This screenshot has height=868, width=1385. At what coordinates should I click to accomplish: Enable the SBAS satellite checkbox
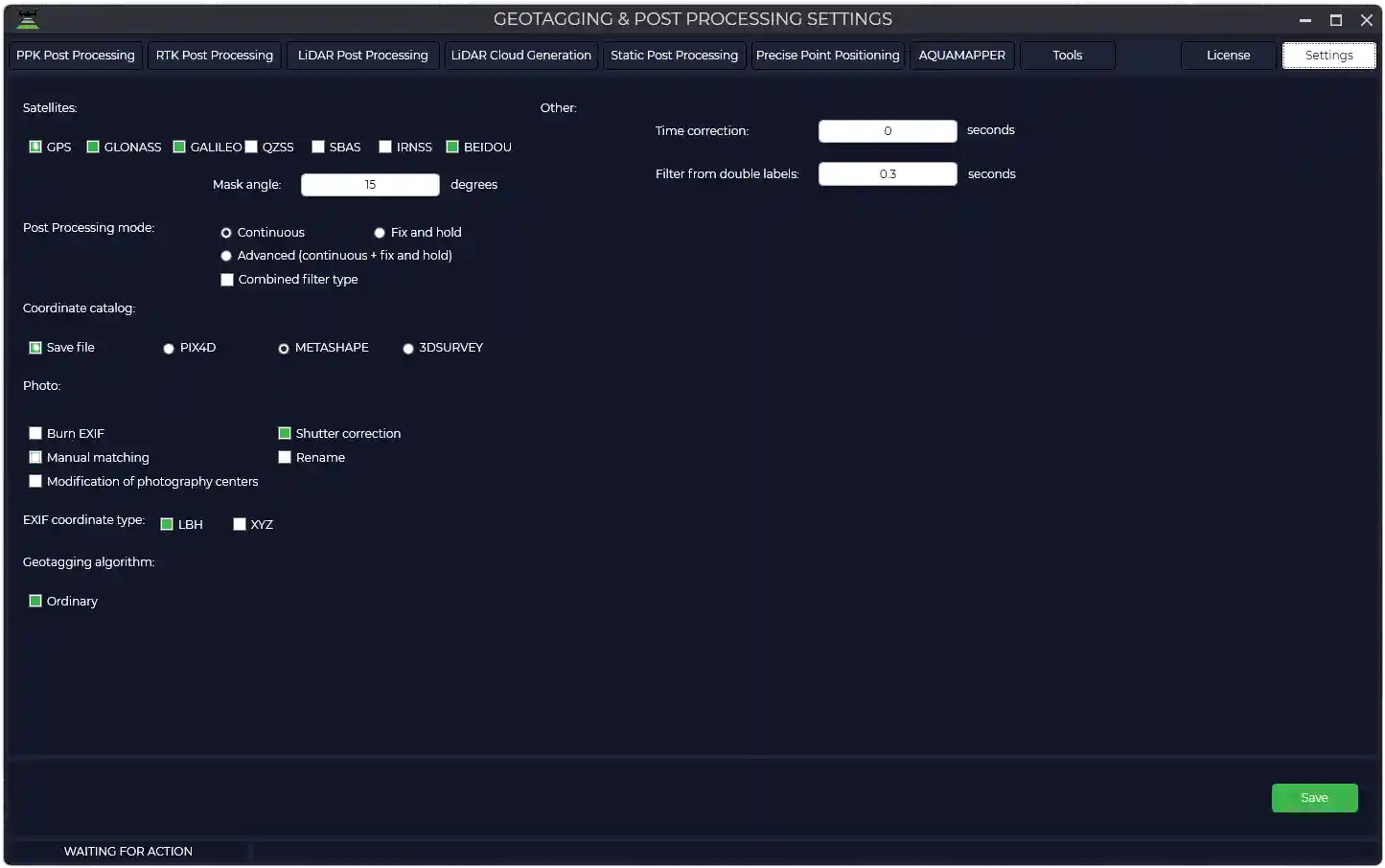point(318,147)
